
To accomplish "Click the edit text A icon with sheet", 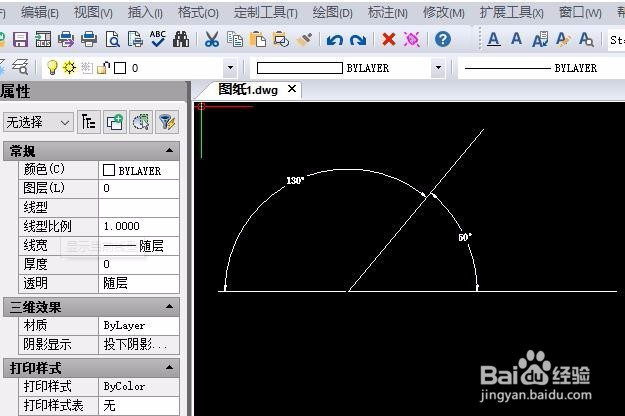I will coord(540,39).
